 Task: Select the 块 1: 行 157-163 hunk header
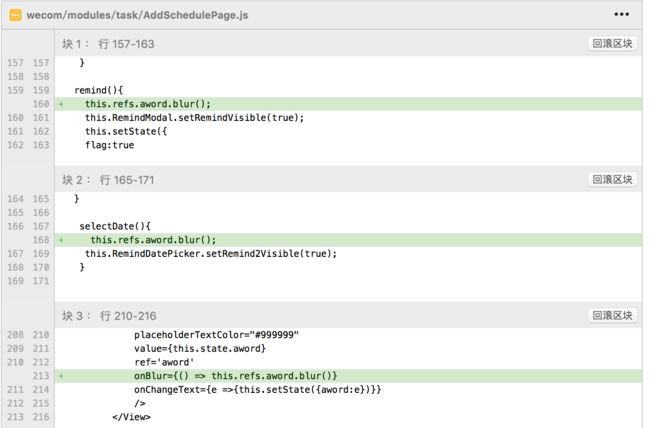(x=108, y=44)
